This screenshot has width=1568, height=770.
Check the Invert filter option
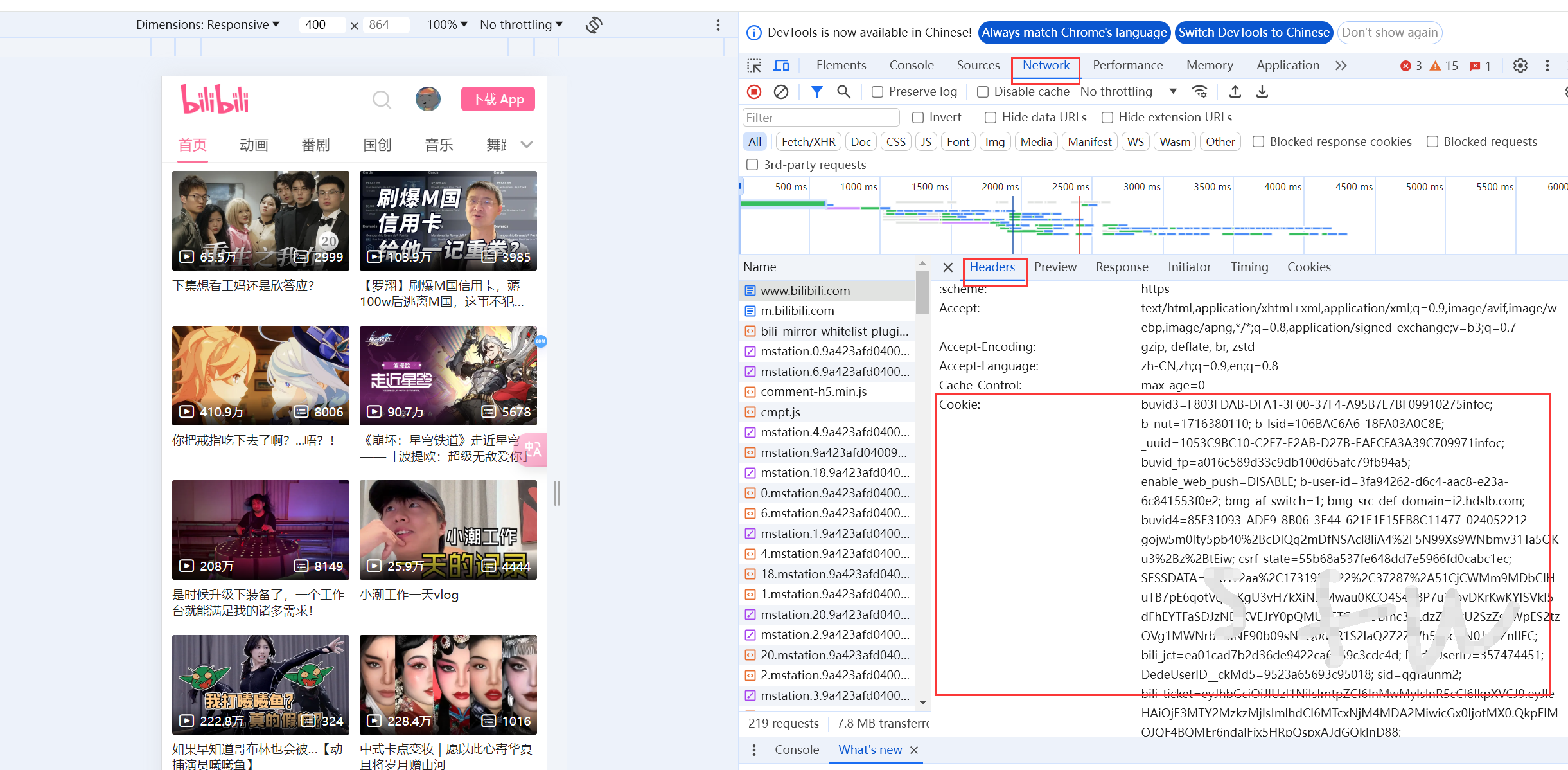tap(918, 118)
